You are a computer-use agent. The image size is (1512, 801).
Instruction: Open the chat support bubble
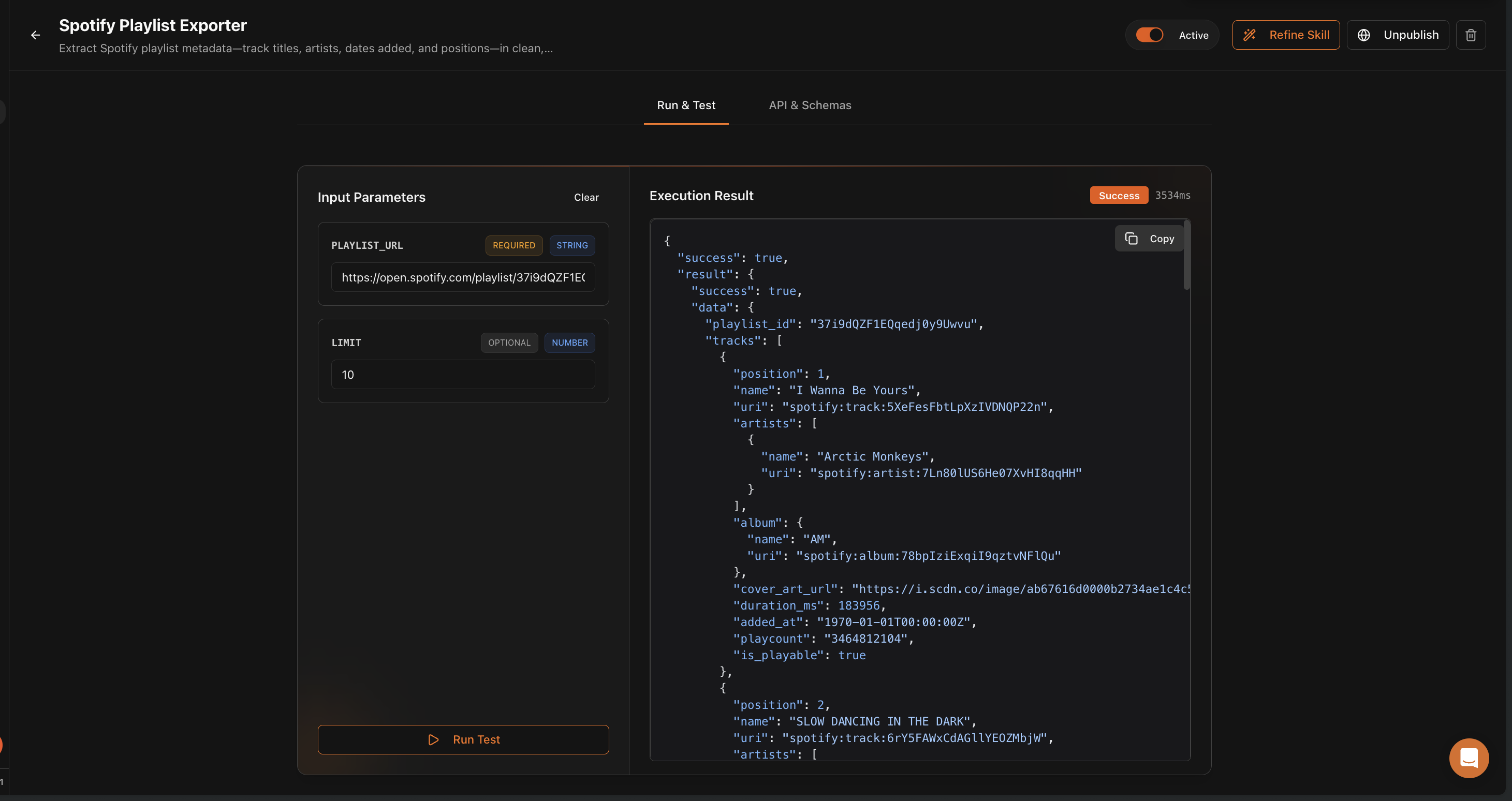pyautogui.click(x=1469, y=758)
